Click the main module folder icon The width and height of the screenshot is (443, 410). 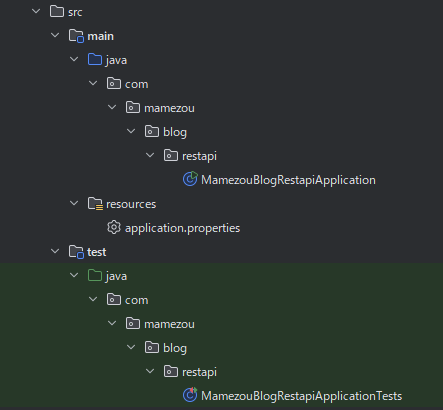[x=76, y=36]
